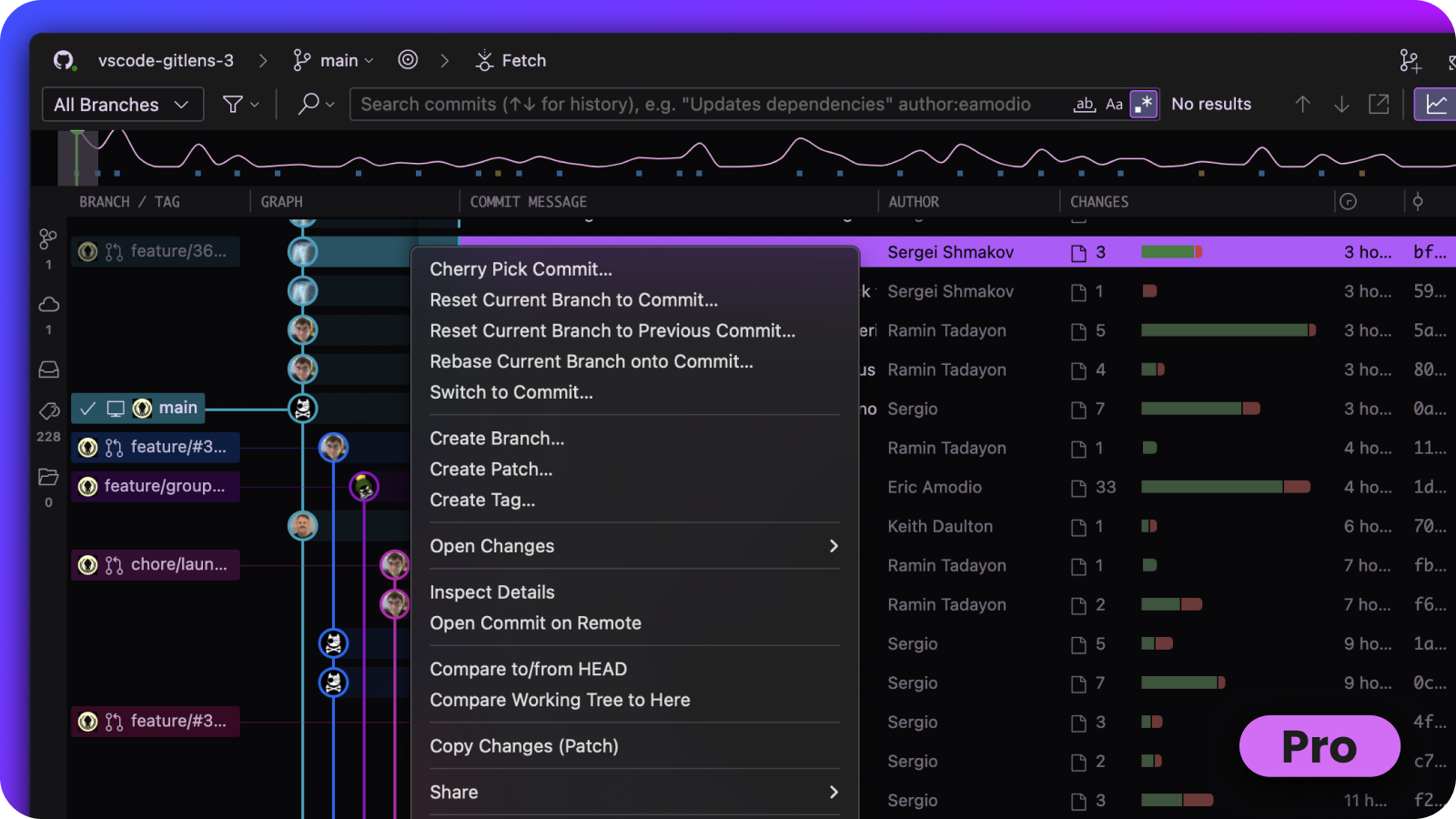Go to previous search result arrow

pos(1303,105)
